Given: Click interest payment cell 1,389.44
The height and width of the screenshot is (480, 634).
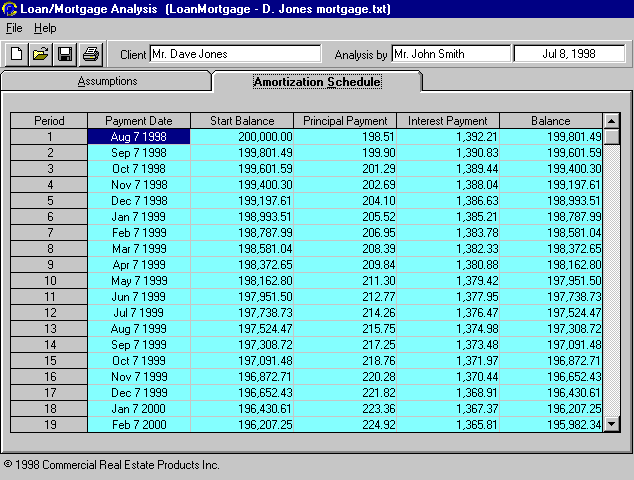Looking at the screenshot, I should 448,169.
